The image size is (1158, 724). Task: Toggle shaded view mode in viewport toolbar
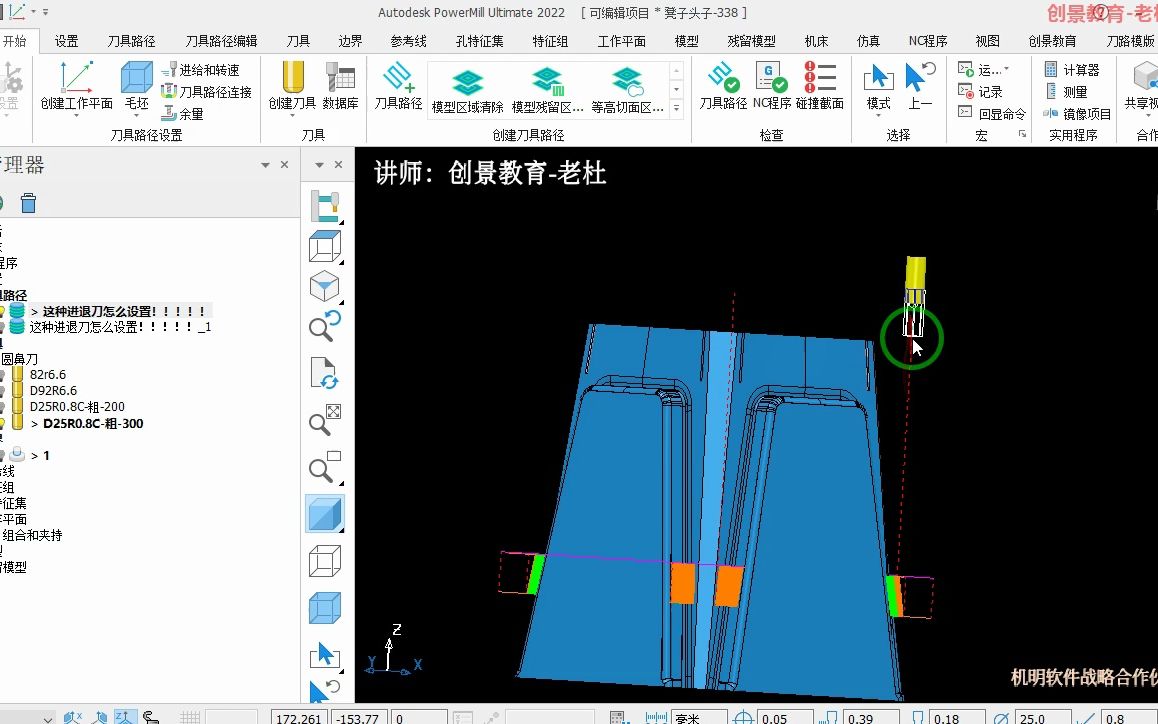[325, 513]
